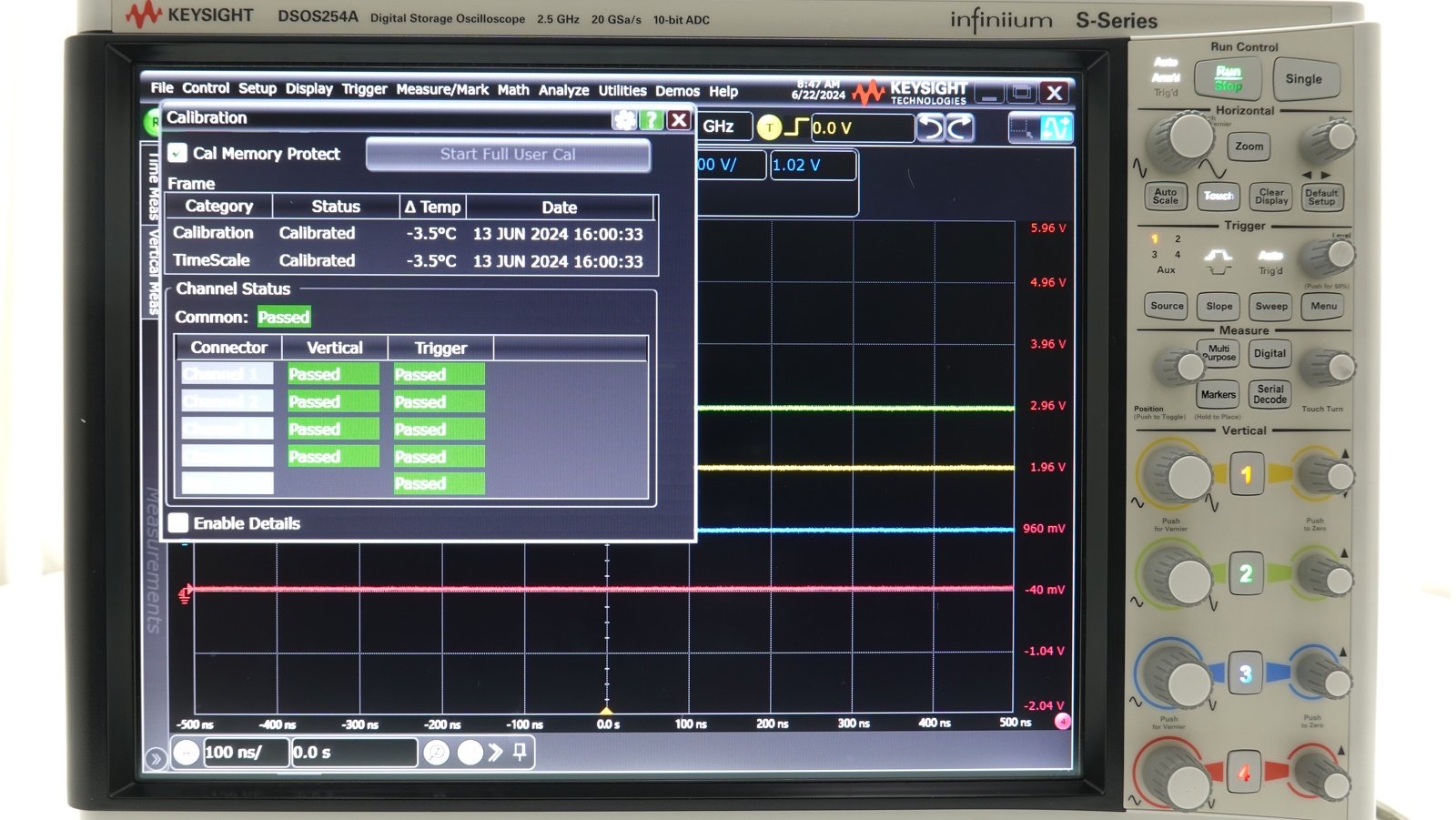1456x820 pixels.
Task: Click the Connector column header
Action: pyautogui.click(x=228, y=348)
